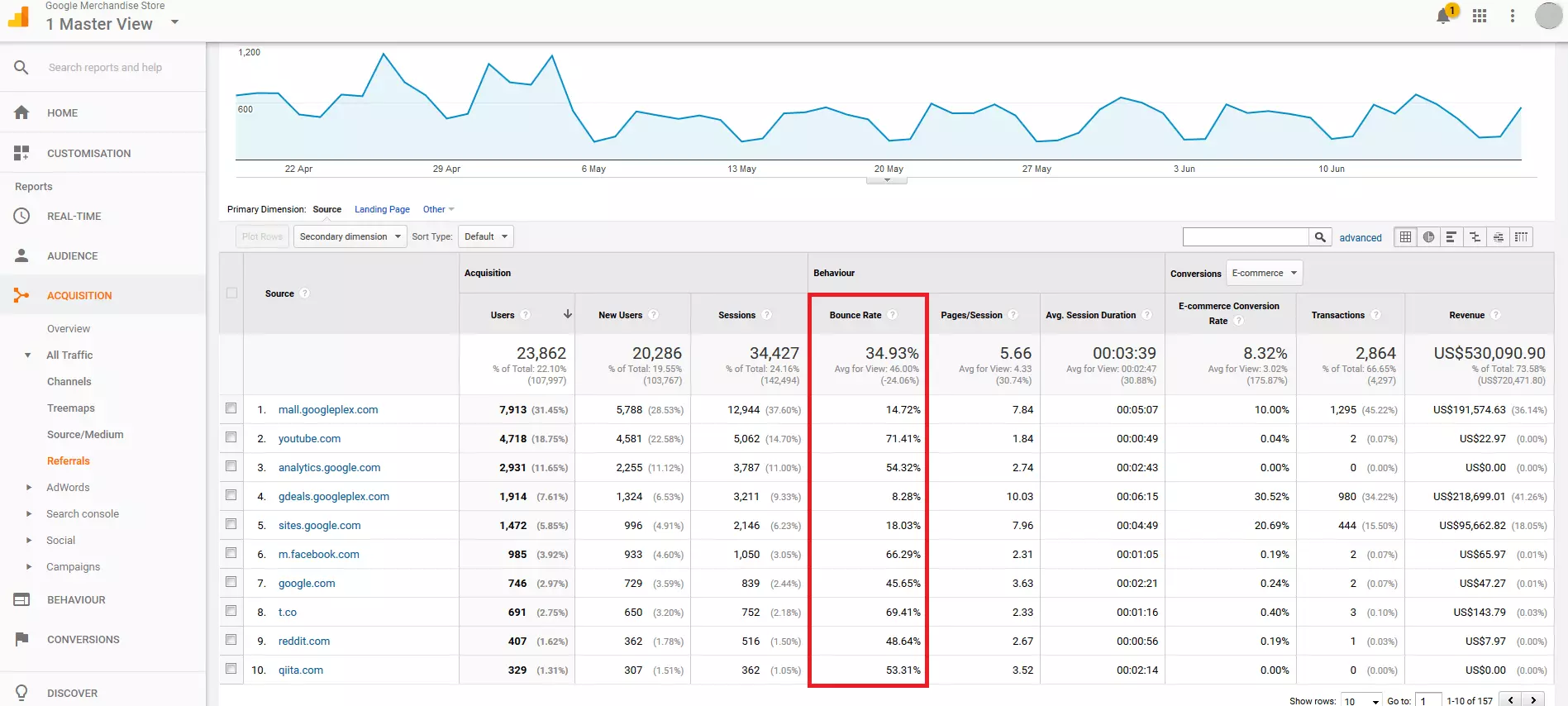
Task: Click the Conversions flag icon
Action: [21, 639]
